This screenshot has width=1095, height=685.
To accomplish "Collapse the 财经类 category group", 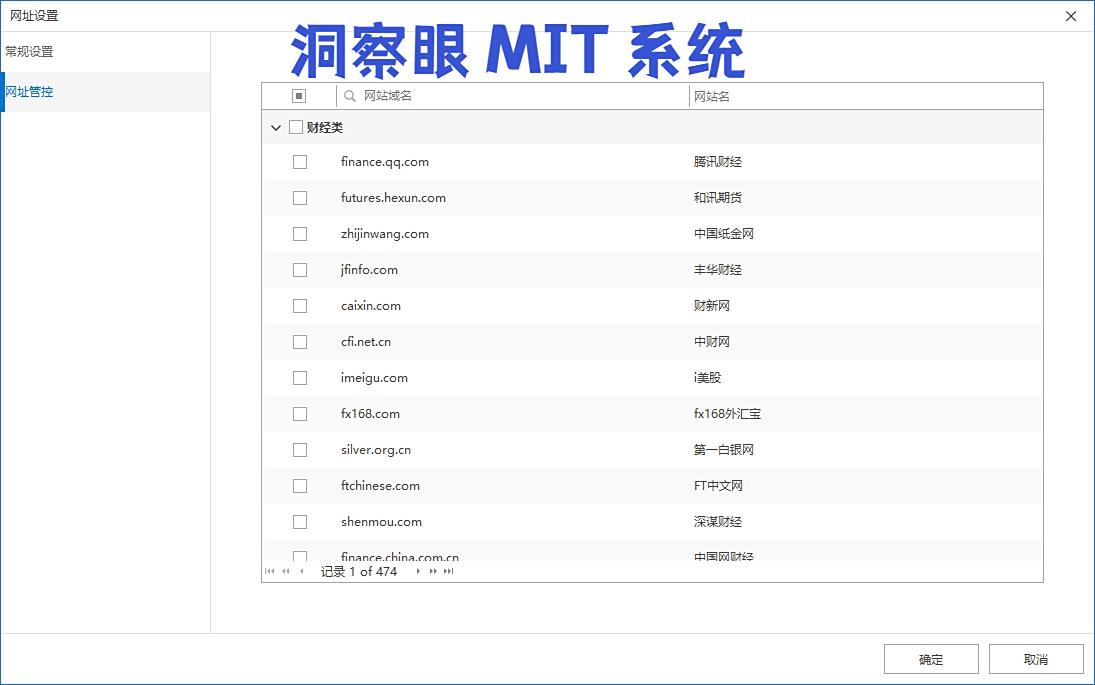I will coord(276,128).
